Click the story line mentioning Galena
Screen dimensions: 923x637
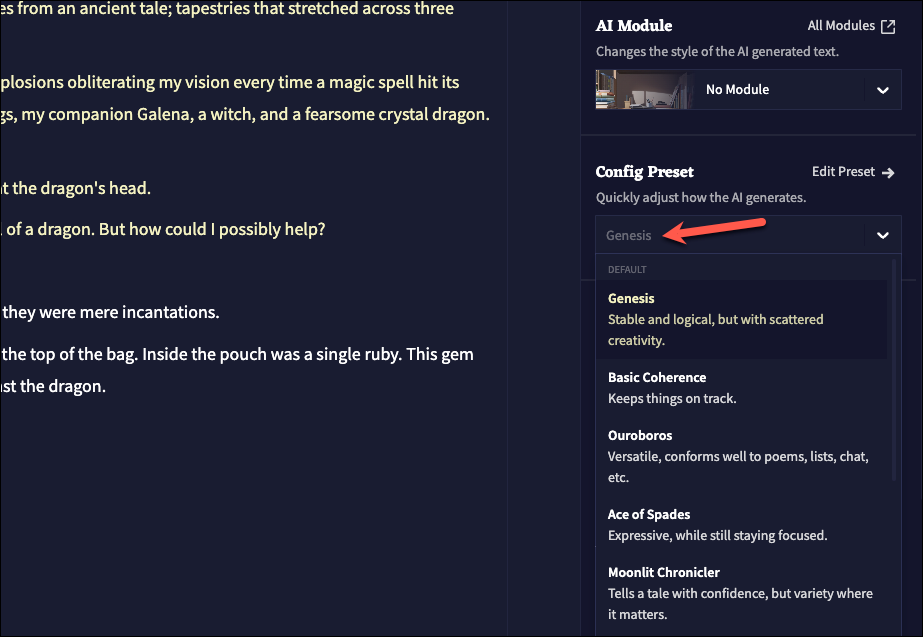(245, 114)
